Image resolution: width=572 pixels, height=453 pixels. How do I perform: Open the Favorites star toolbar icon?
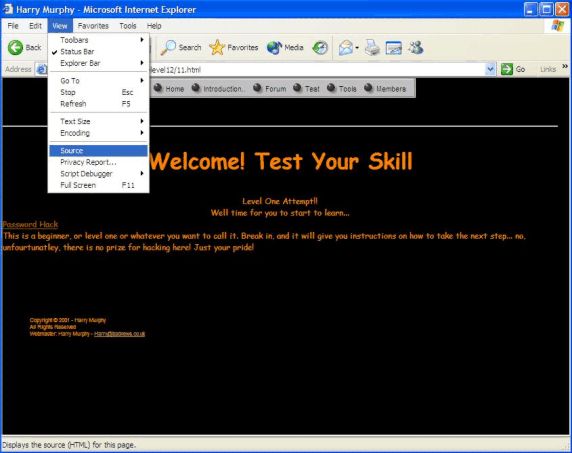coord(217,47)
